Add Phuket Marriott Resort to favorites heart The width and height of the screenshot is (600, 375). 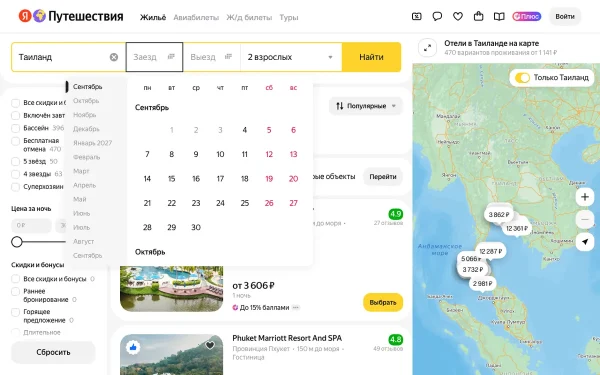tap(210, 345)
